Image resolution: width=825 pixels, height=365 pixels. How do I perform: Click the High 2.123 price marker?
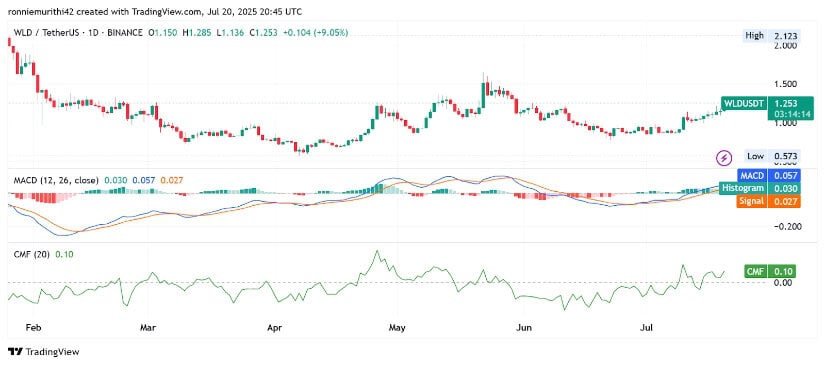(x=770, y=36)
